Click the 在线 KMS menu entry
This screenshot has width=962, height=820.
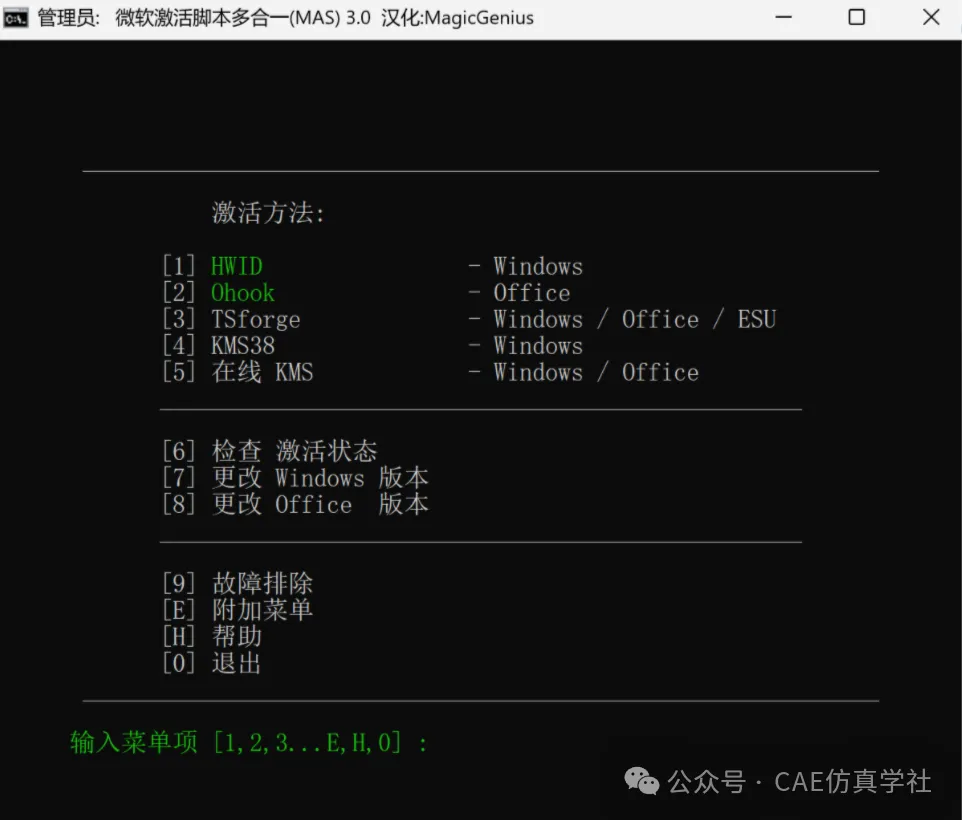(x=263, y=372)
